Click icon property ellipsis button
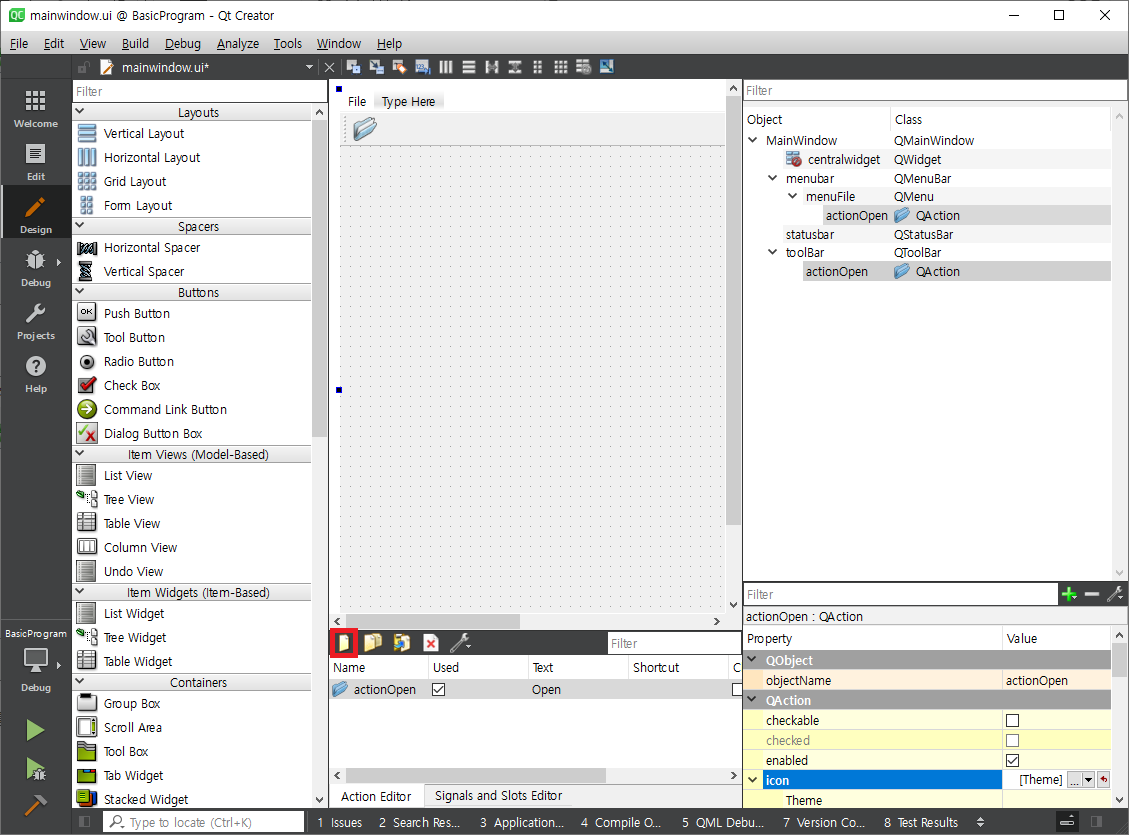 coord(1074,780)
